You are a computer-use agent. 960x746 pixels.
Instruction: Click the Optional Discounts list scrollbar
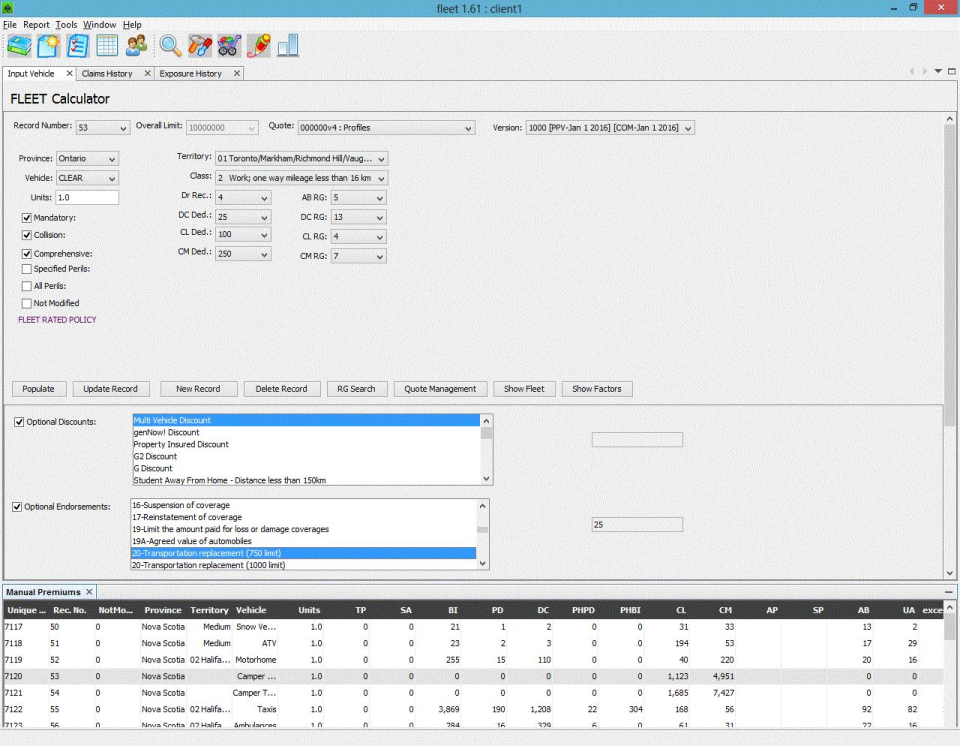click(487, 450)
